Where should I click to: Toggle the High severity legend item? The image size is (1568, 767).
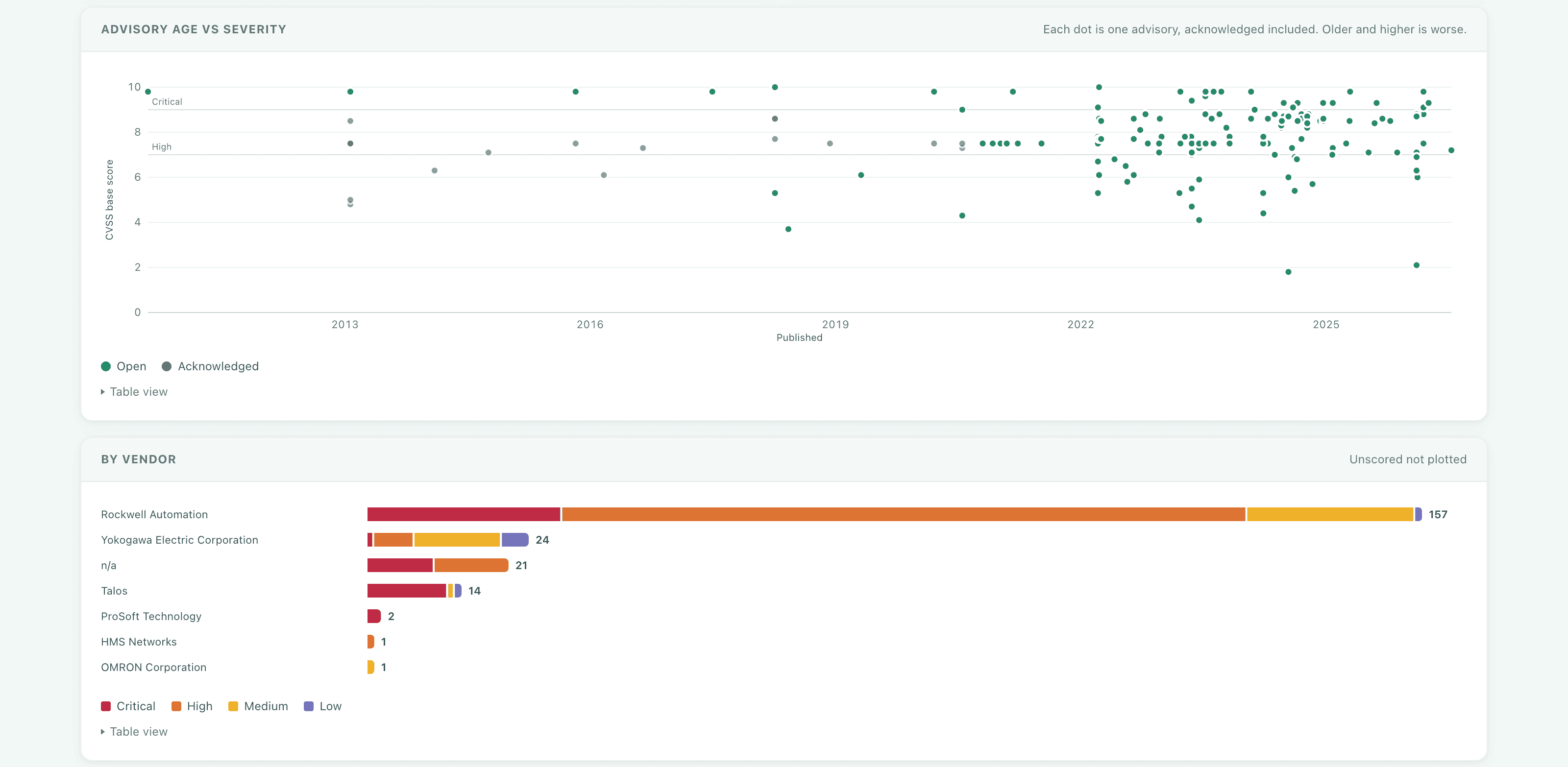point(192,706)
